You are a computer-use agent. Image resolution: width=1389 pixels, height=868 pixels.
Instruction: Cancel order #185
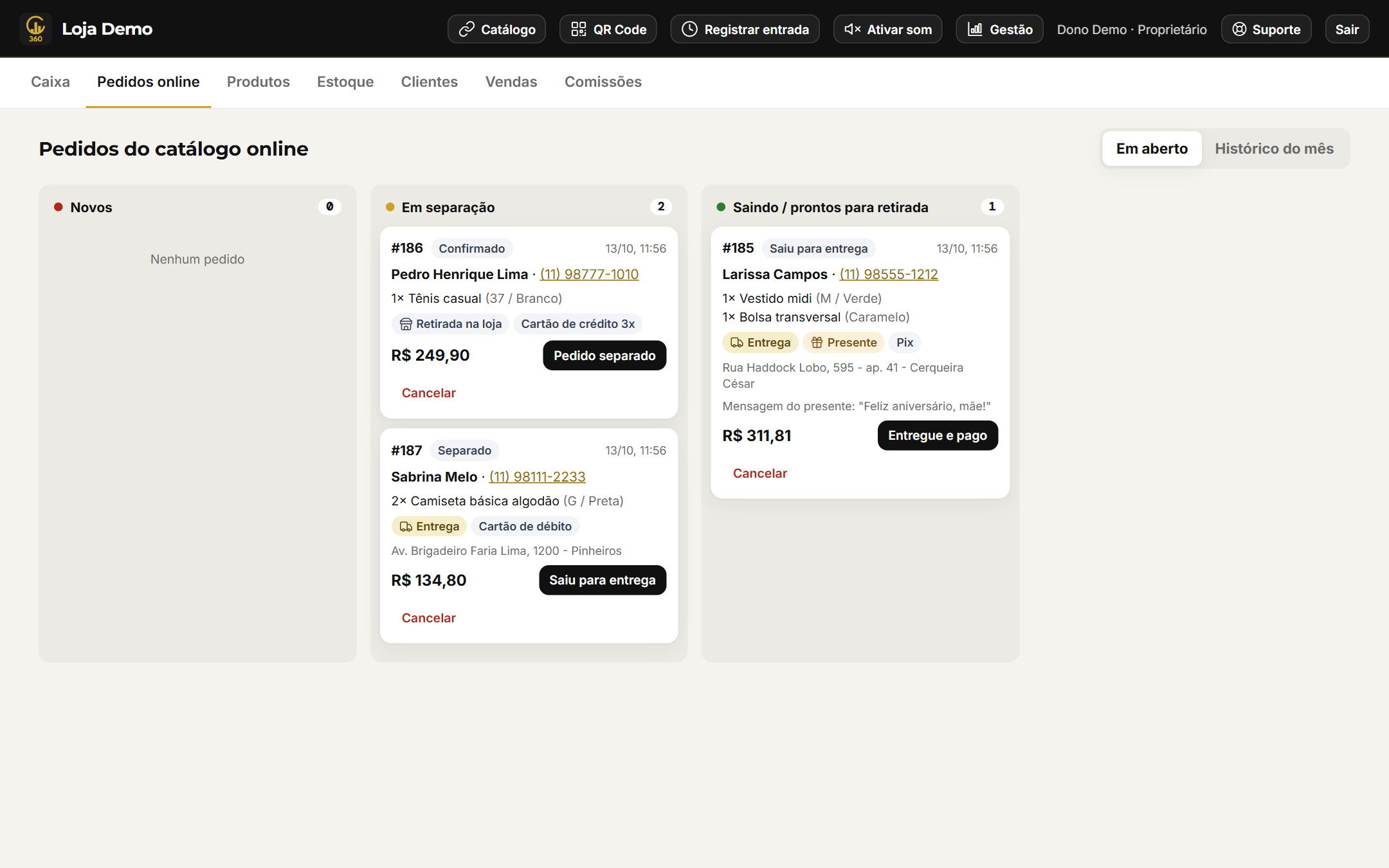tap(760, 473)
